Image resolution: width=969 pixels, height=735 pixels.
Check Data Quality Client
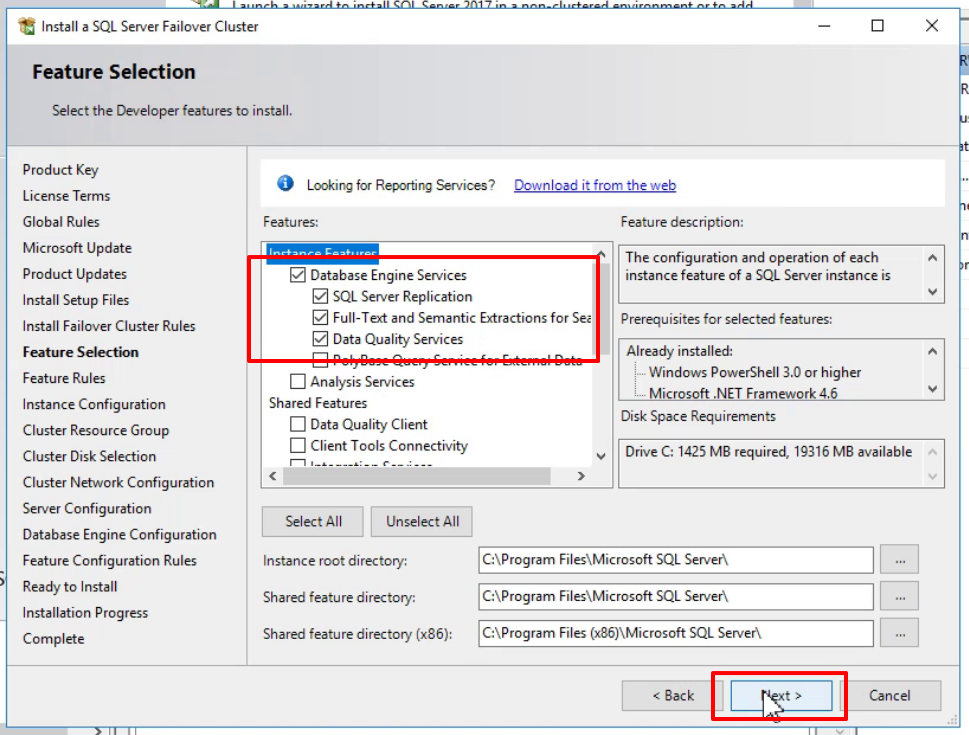click(x=298, y=424)
